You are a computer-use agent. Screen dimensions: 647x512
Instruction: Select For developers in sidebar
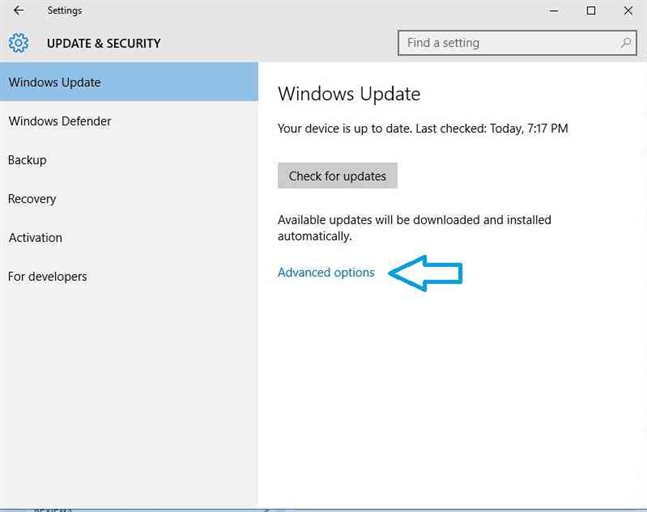129,276
